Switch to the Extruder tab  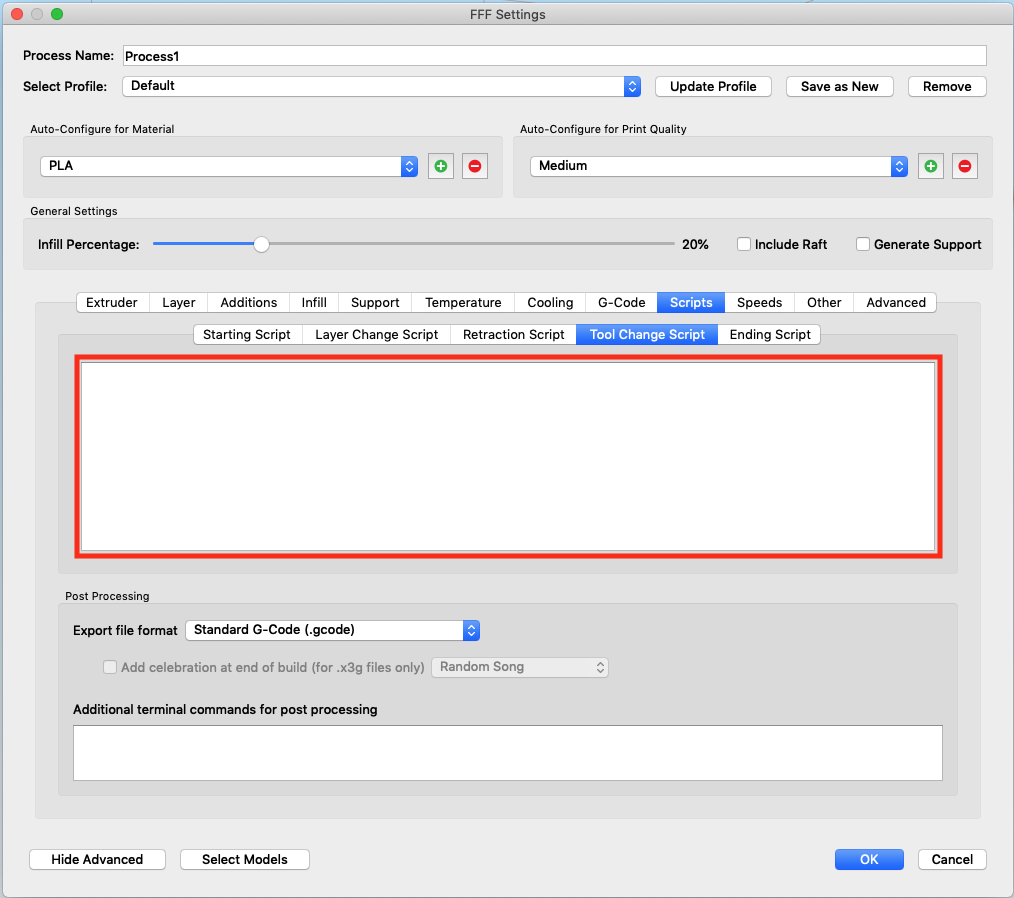click(x=112, y=303)
